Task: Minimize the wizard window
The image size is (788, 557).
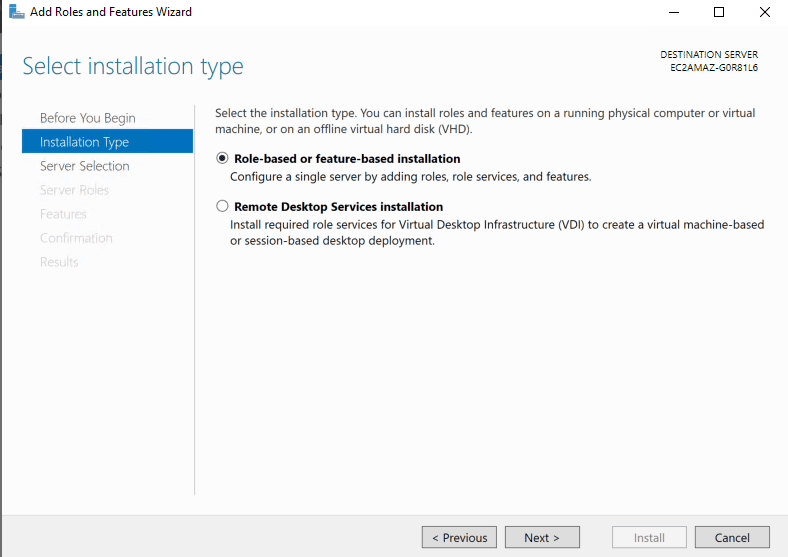Action: click(674, 12)
